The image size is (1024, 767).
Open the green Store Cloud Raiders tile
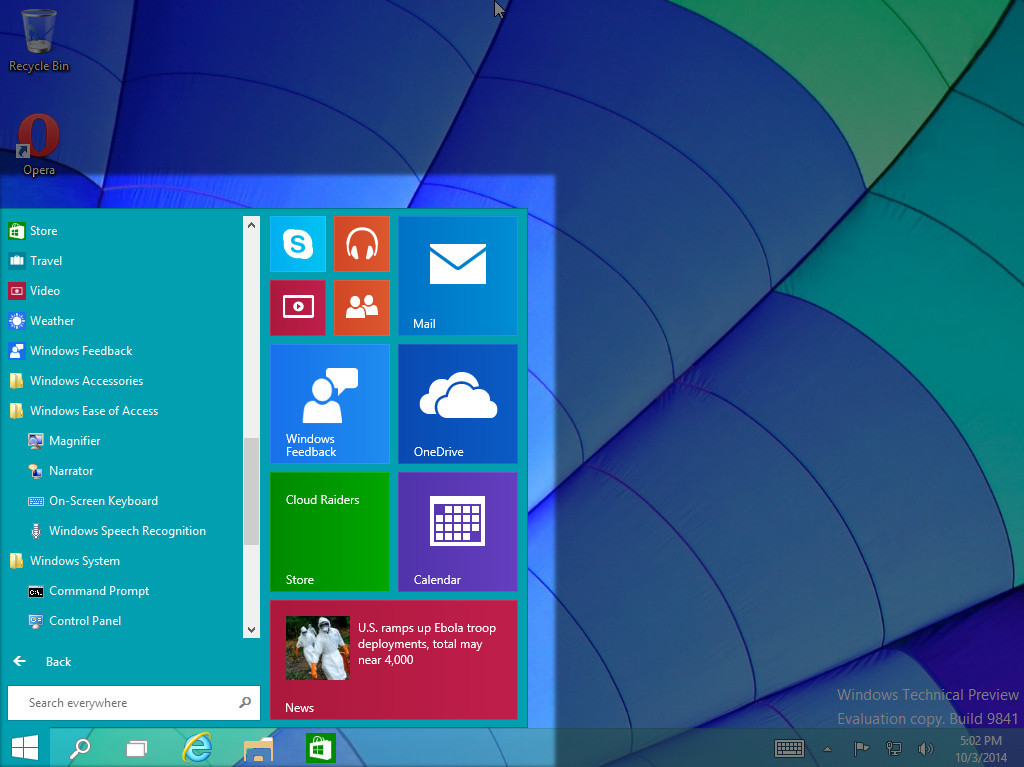point(330,532)
